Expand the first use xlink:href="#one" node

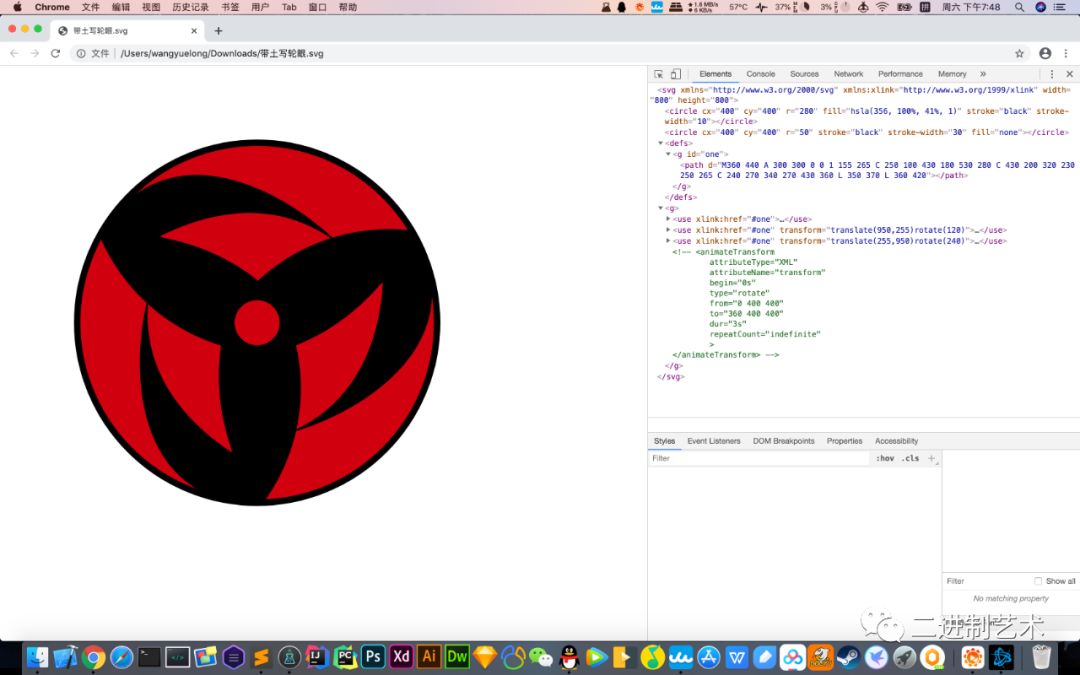click(668, 219)
